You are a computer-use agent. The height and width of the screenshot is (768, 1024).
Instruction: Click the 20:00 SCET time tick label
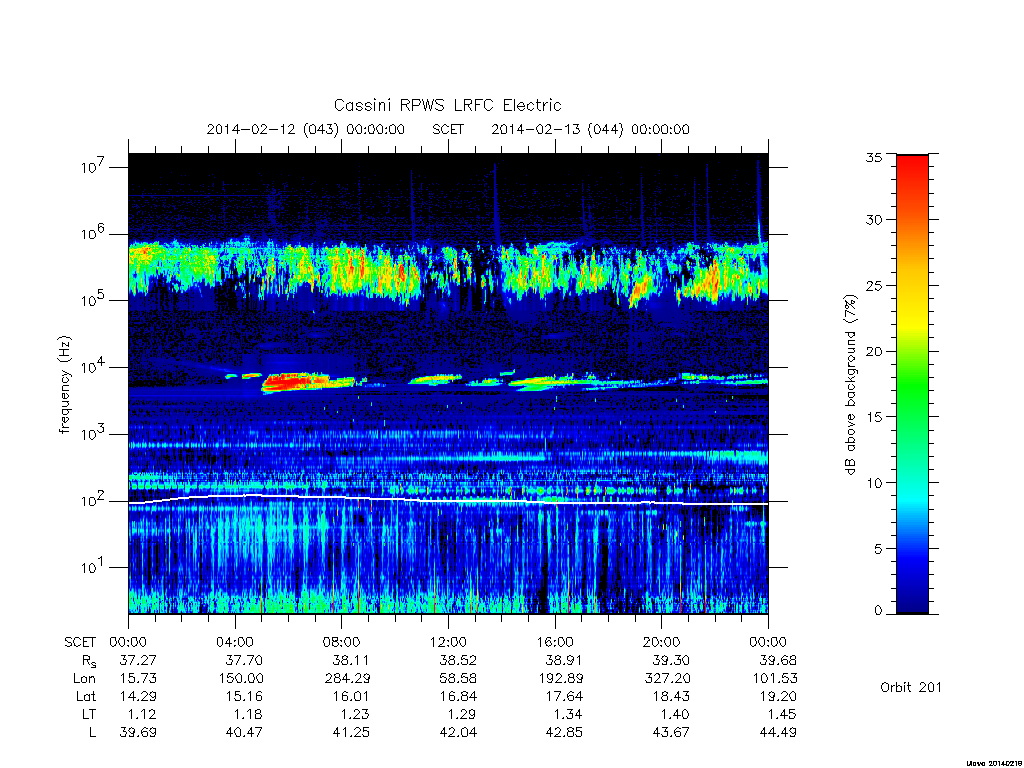(x=662, y=642)
